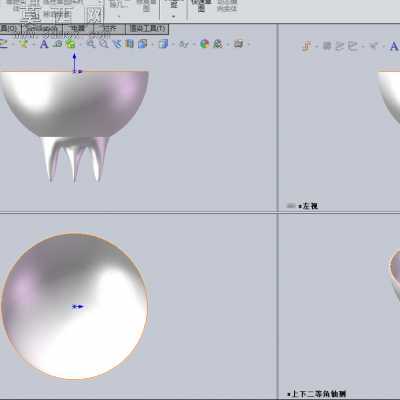
Task: Click the green icon right of the A icon
Action: 70,44
